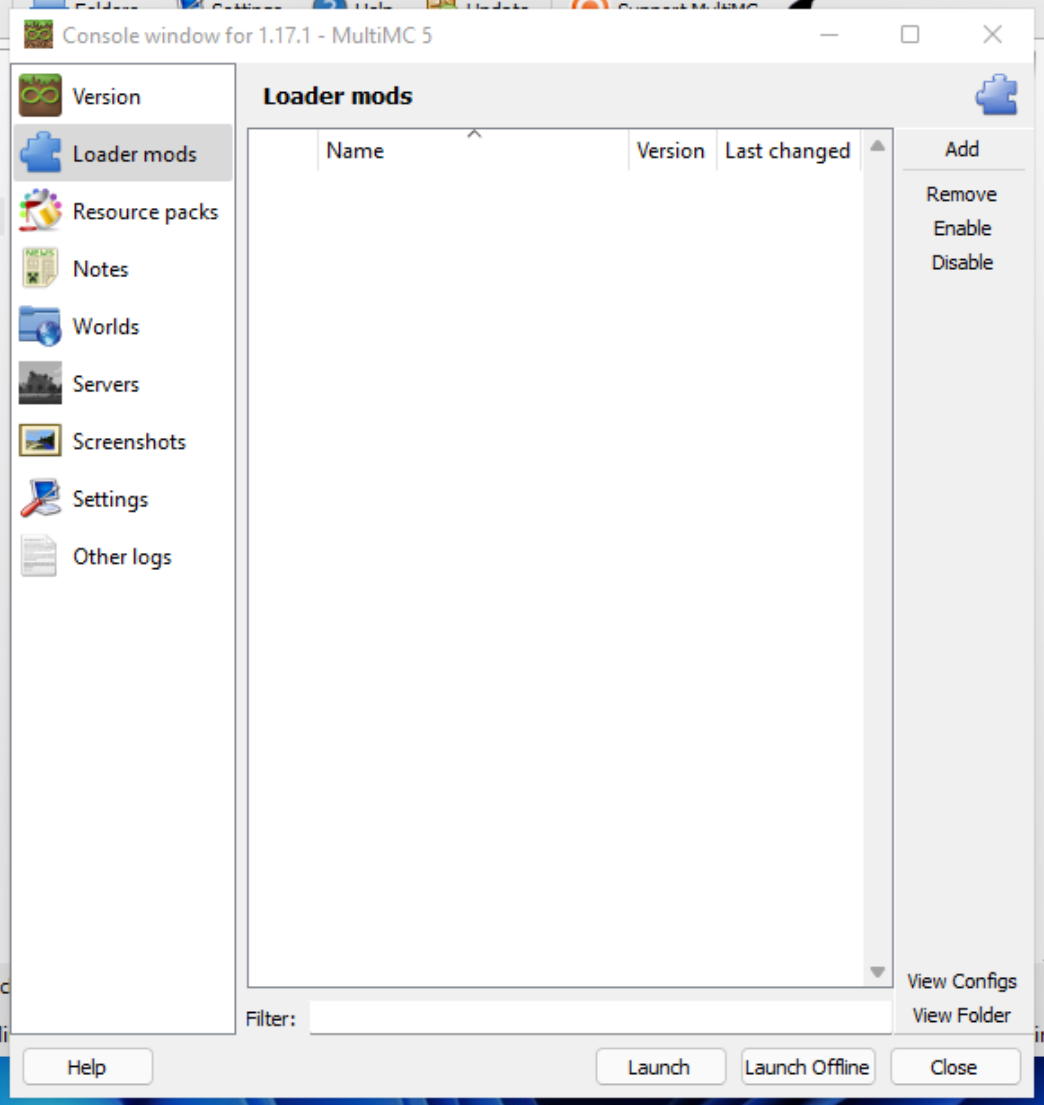1044x1105 pixels.
Task: Open the Worlds folder globe icon
Action: click(x=40, y=326)
